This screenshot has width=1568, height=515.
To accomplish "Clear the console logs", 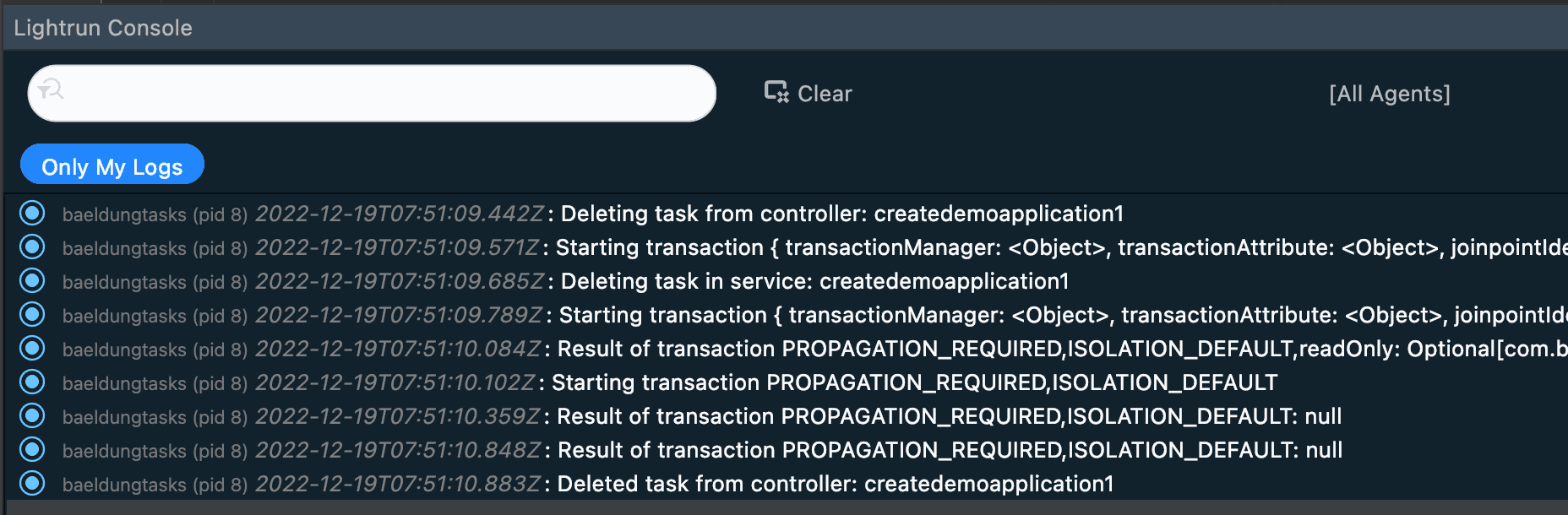I will (x=824, y=94).
